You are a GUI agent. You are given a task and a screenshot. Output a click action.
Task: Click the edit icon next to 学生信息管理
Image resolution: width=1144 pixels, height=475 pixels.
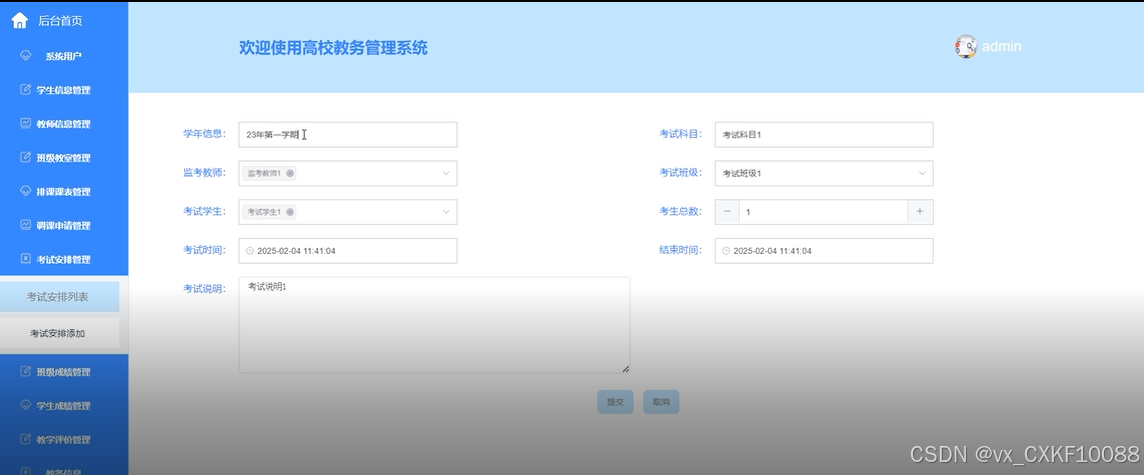(x=26, y=90)
